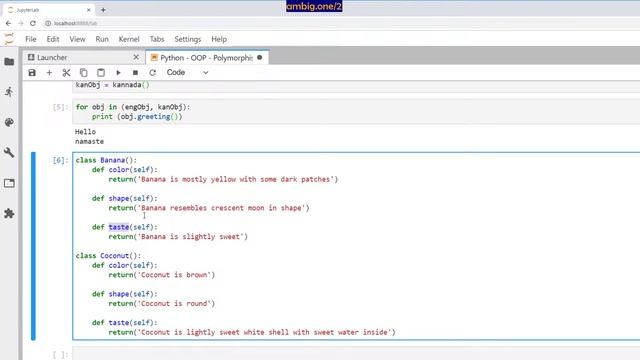Open the Settings menu
Viewport: 640px width, 360px height.
[x=188, y=39]
